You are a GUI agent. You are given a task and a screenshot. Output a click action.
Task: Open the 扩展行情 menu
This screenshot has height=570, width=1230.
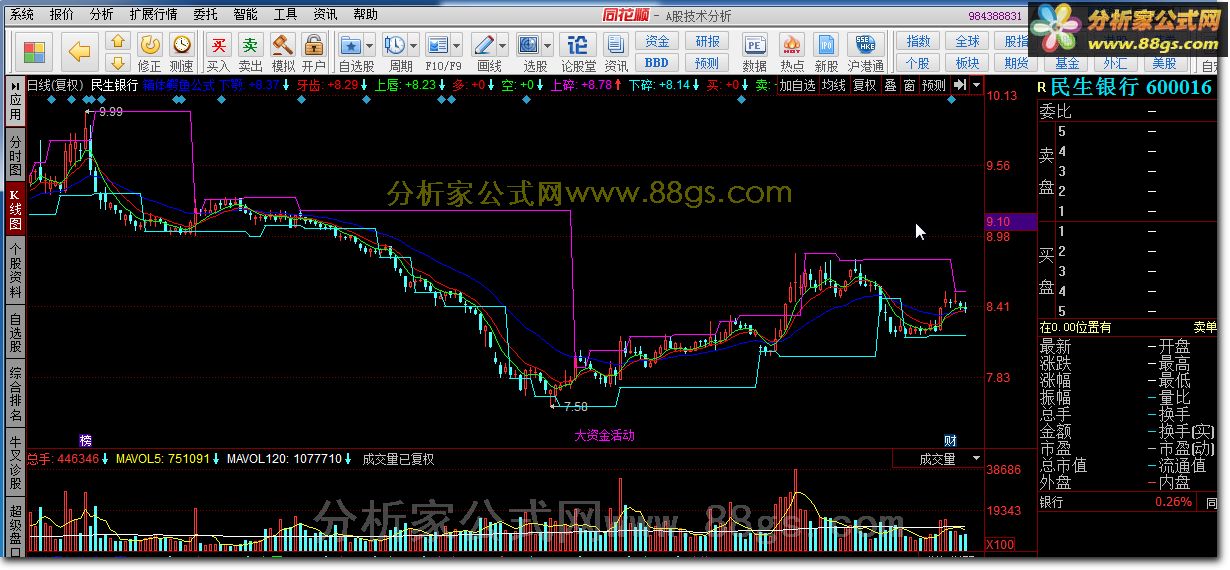coord(153,14)
